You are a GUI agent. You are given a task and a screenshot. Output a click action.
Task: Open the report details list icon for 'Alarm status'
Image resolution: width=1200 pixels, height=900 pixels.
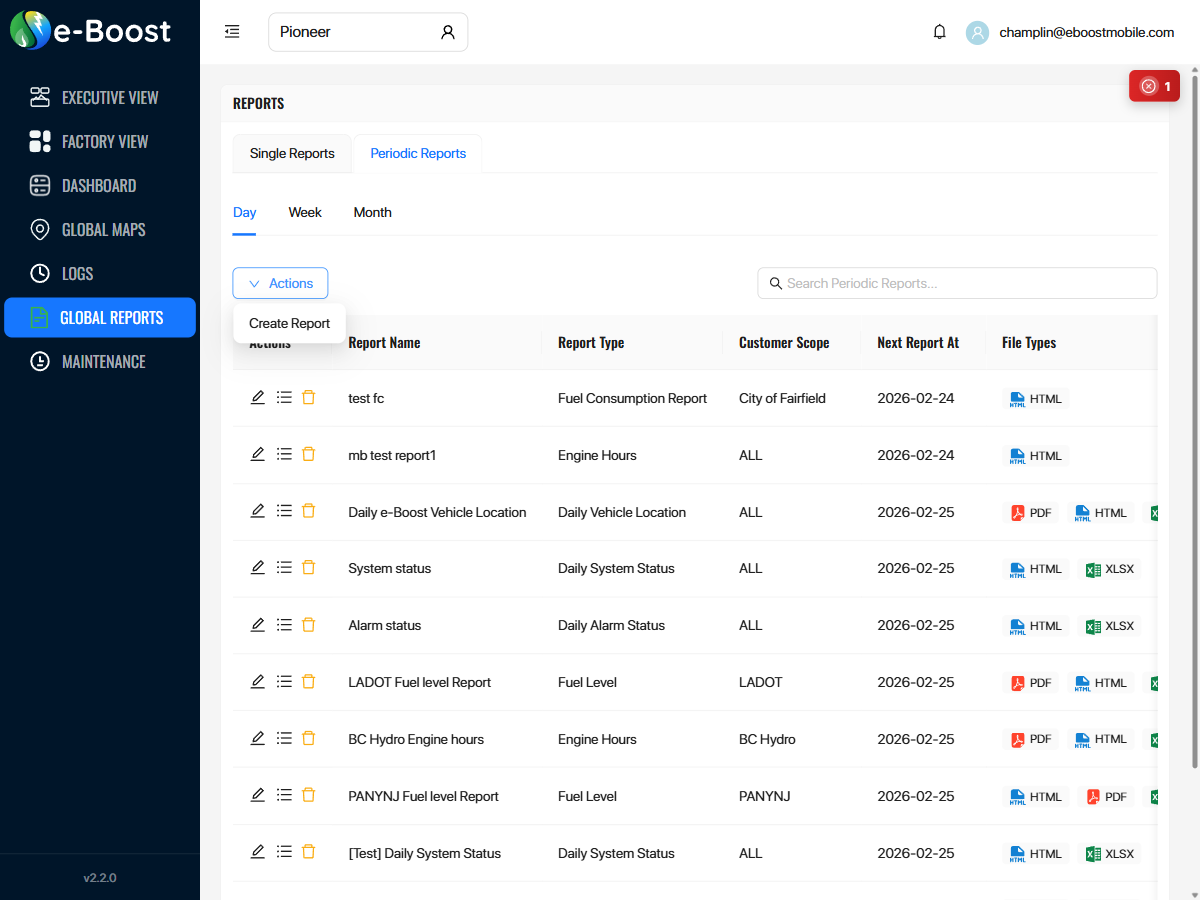pyautogui.click(x=283, y=624)
